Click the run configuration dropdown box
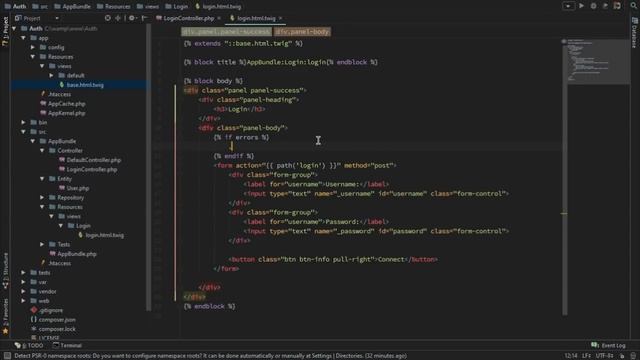Screen dimensions: 640x360 click(x=568, y=6)
